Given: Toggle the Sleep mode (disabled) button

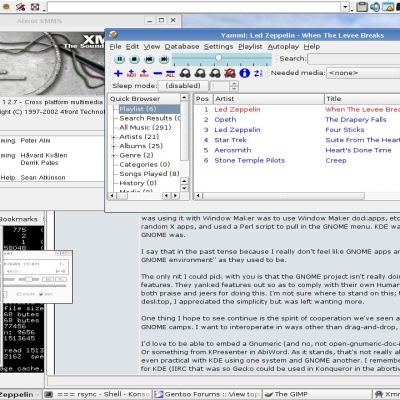Looking at the screenshot, I should (x=183, y=86).
